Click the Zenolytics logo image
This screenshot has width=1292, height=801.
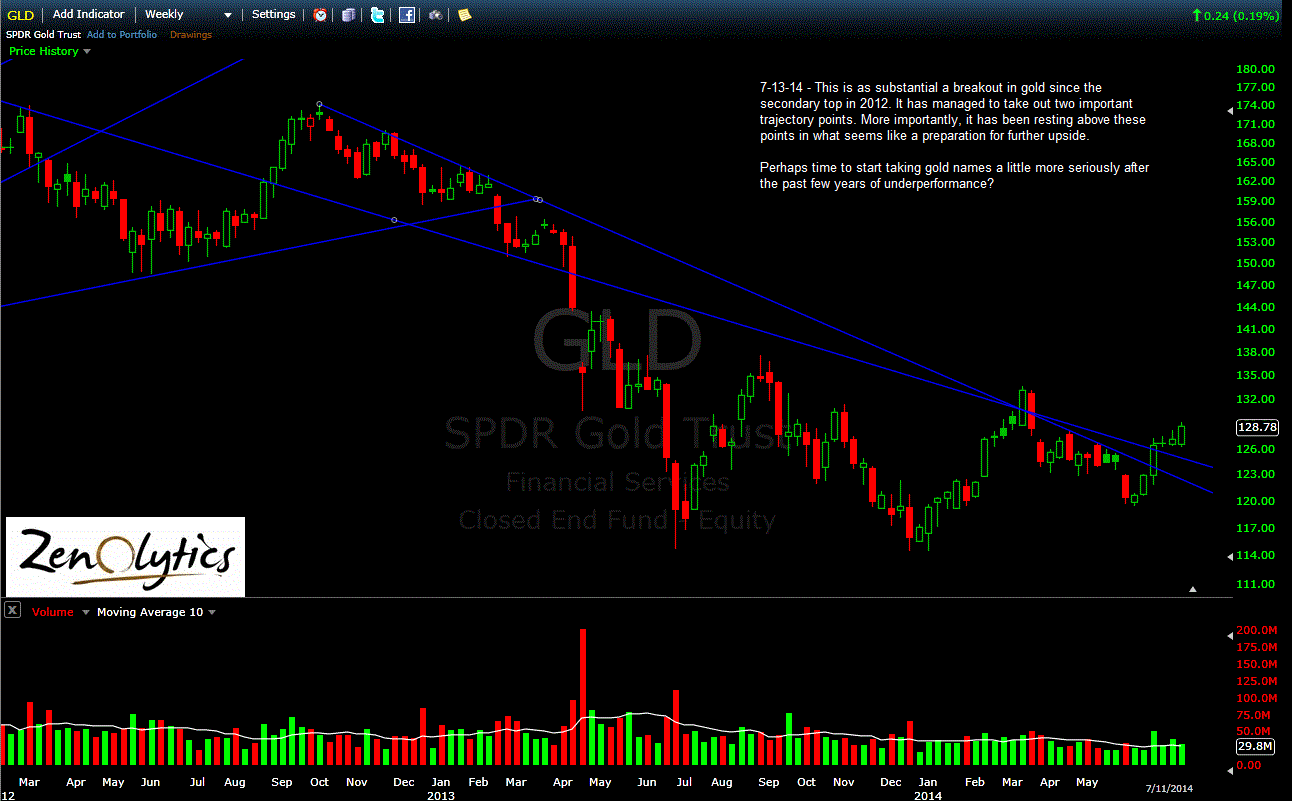point(125,557)
